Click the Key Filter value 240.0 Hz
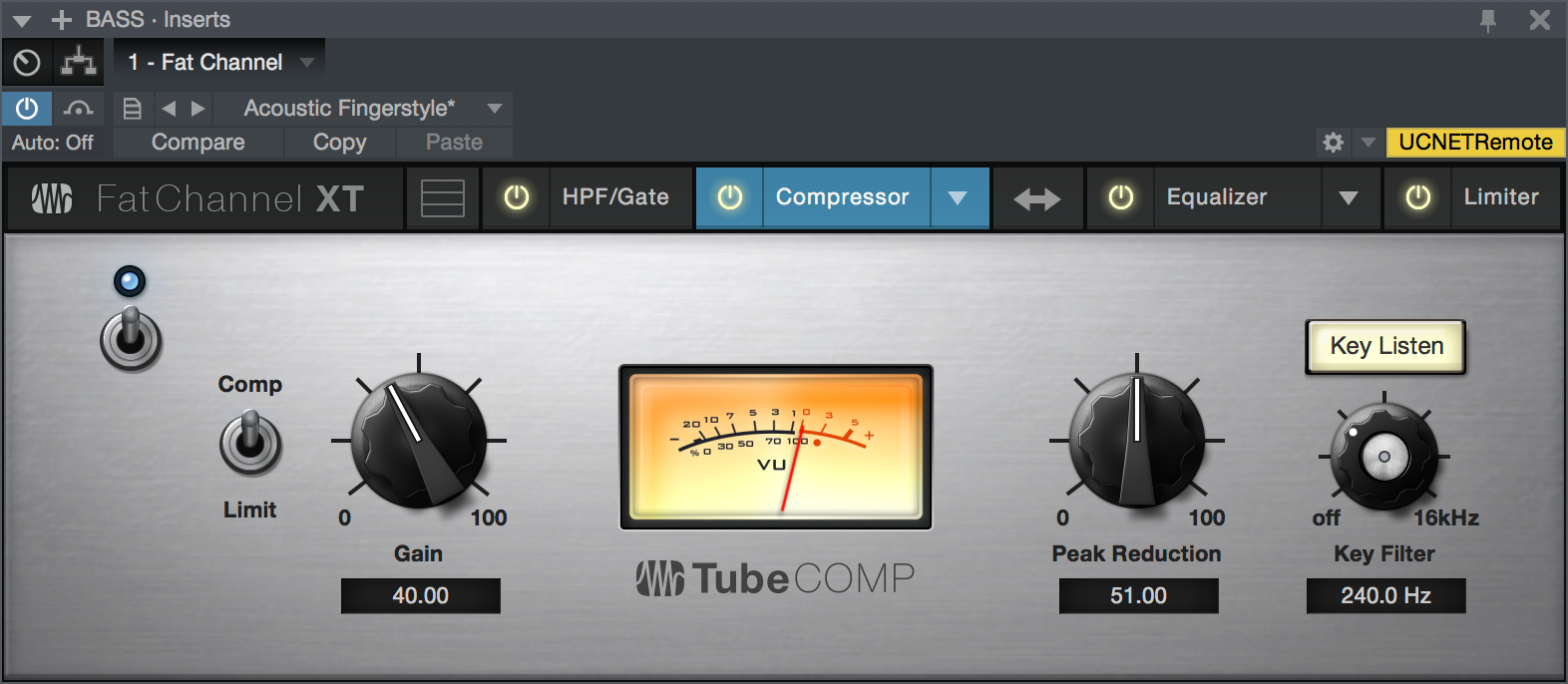Screen dimensions: 1568x684 pyautogui.click(x=1386, y=596)
